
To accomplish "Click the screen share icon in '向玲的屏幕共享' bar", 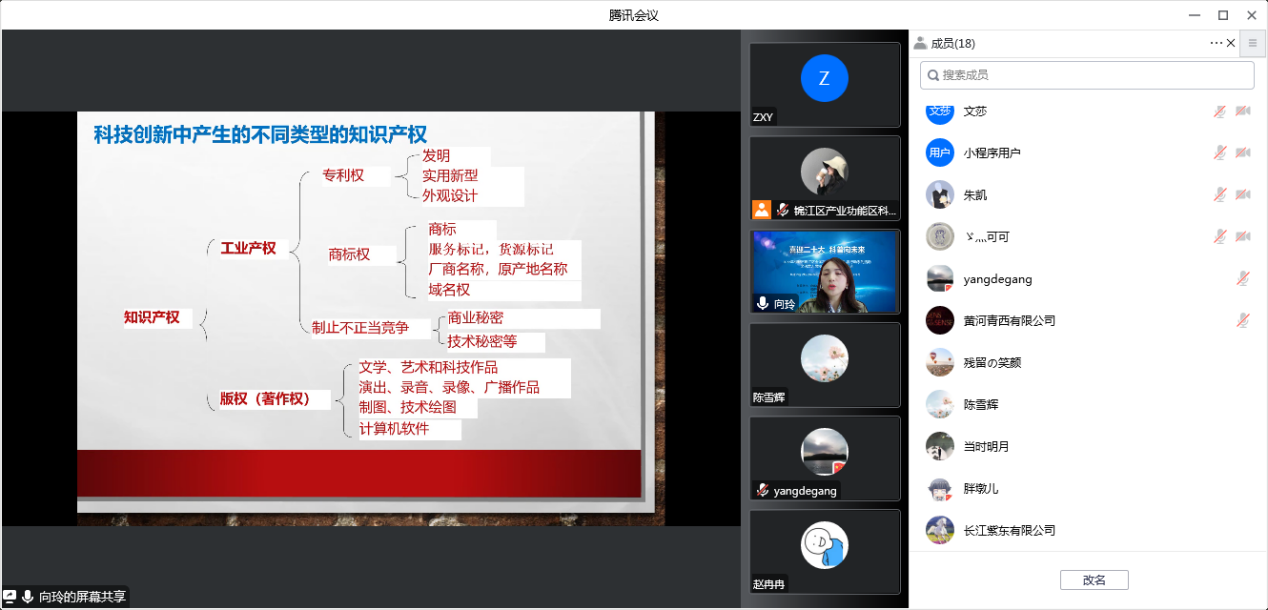I will coord(12,596).
